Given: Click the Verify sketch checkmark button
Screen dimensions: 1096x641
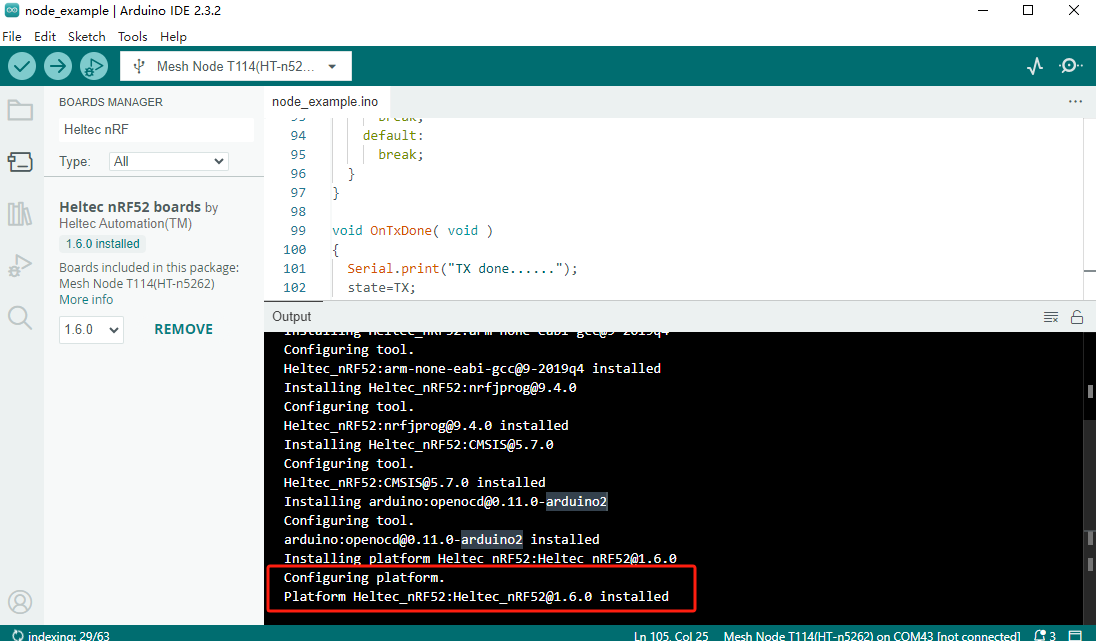Looking at the screenshot, I should (23, 66).
